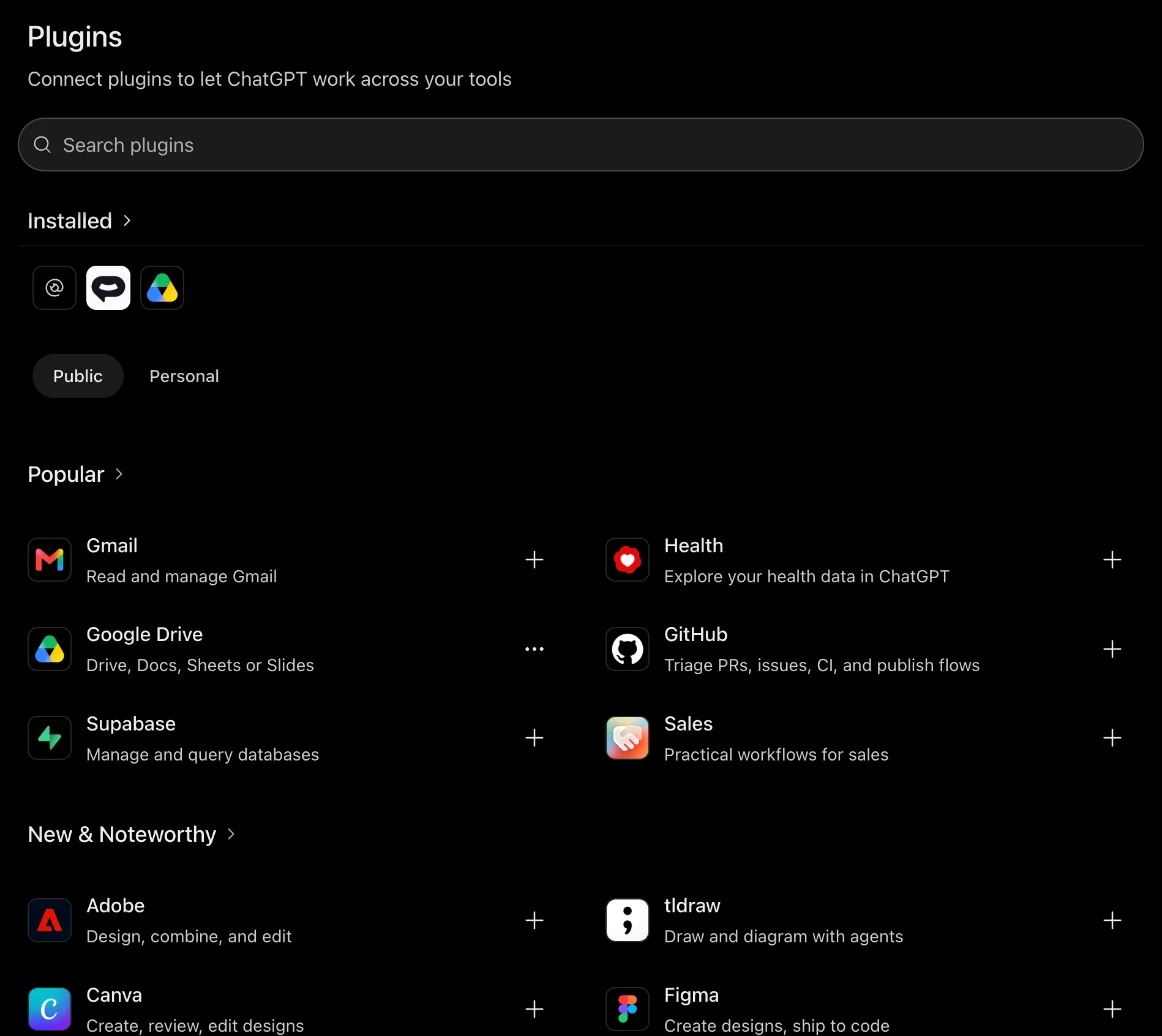
Task: Click the magnifier icon in search bar
Action: click(42, 145)
